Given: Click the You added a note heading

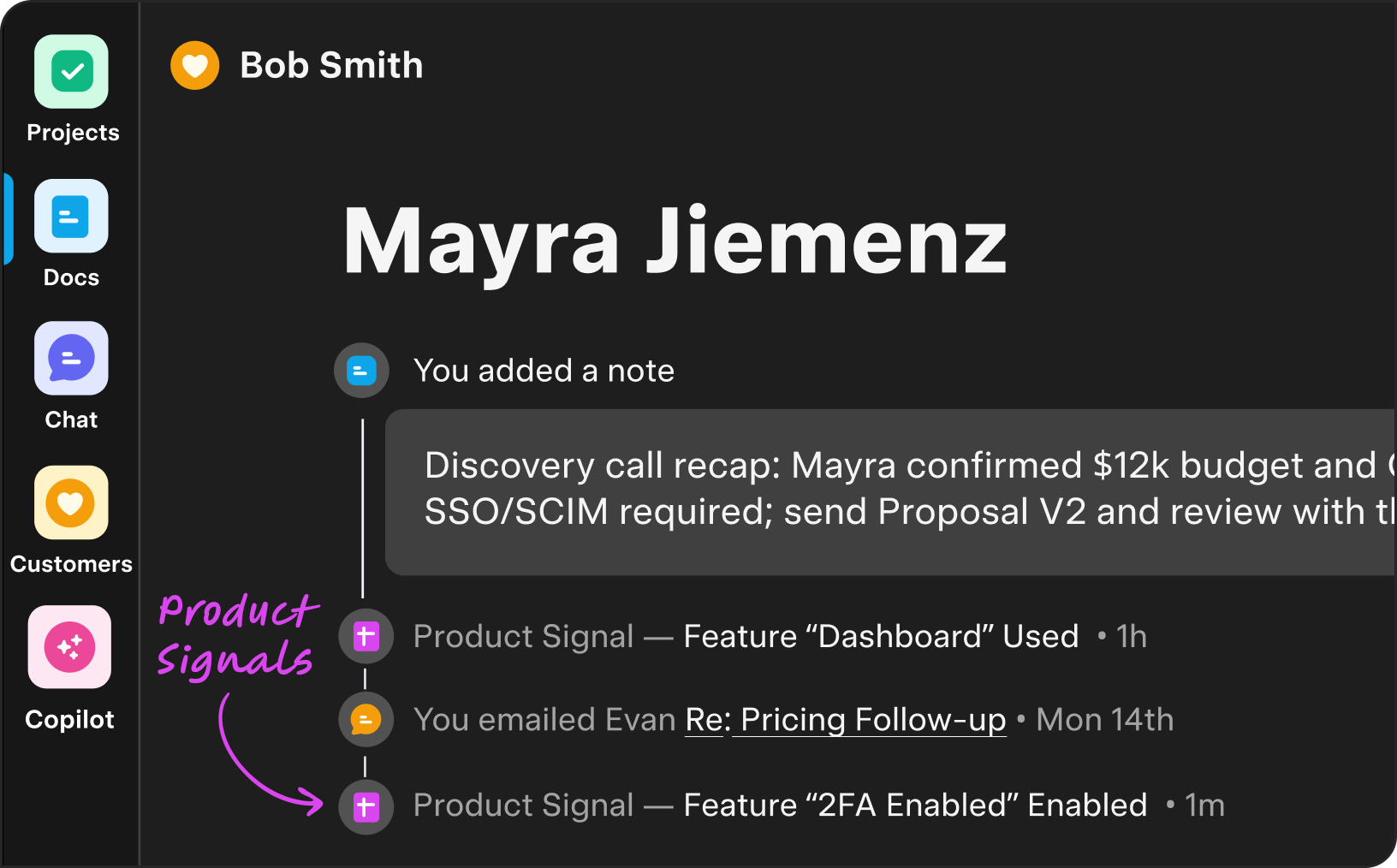Looking at the screenshot, I should (x=544, y=371).
